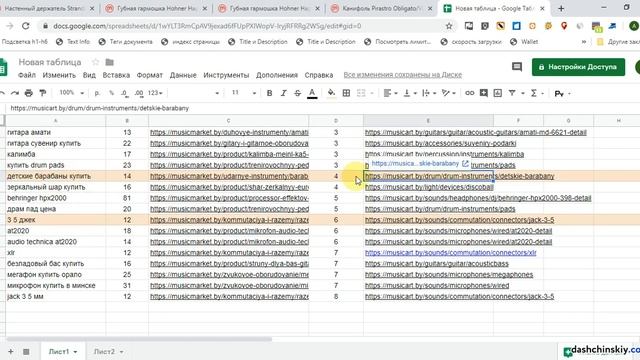
Task: Open the Данные menu
Action: (183, 75)
